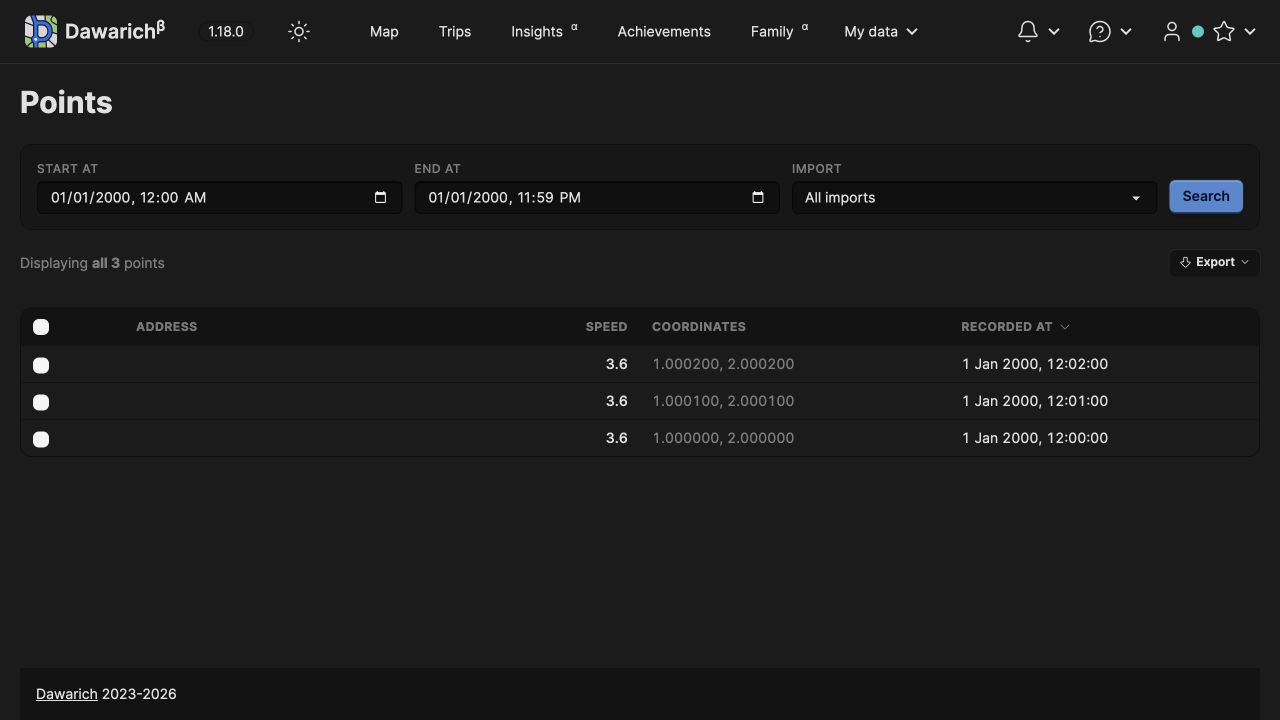Image resolution: width=1280 pixels, height=720 pixels.
Task: Select the point recorded at 12:00:00
Action: (41, 439)
